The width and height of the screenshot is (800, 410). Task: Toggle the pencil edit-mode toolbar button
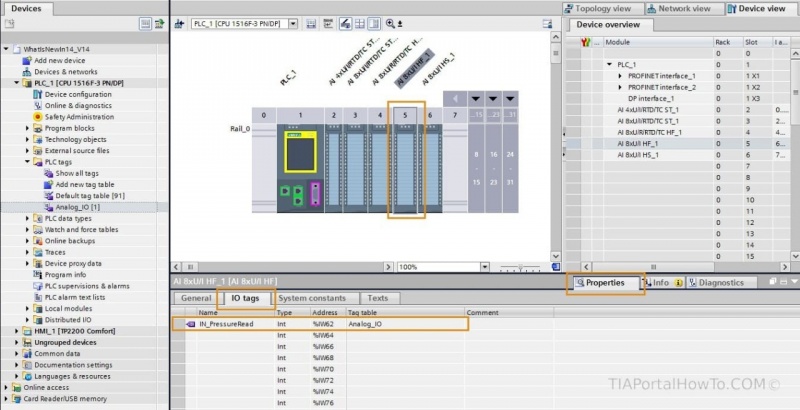tap(345, 23)
